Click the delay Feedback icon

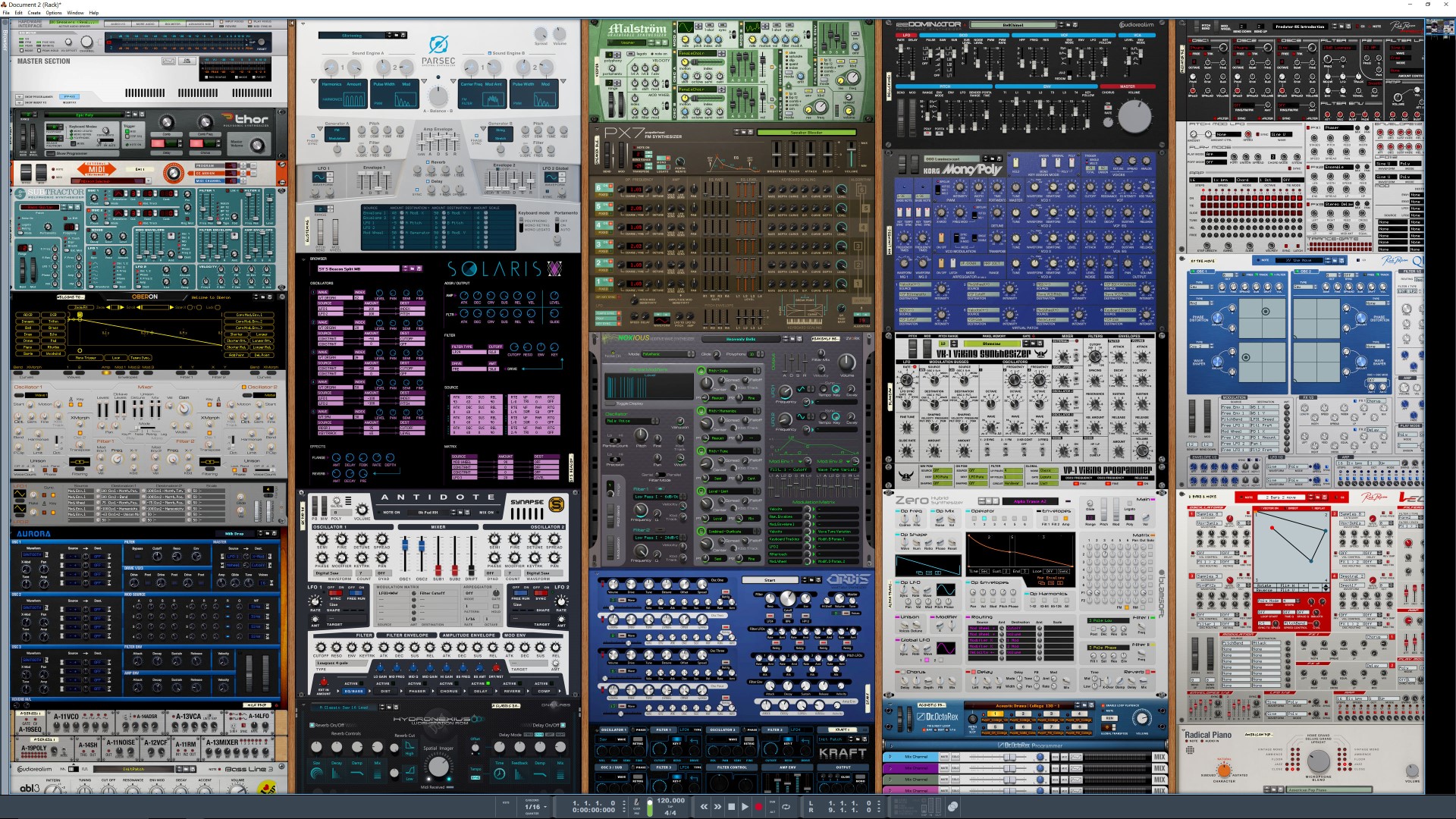pos(519,774)
